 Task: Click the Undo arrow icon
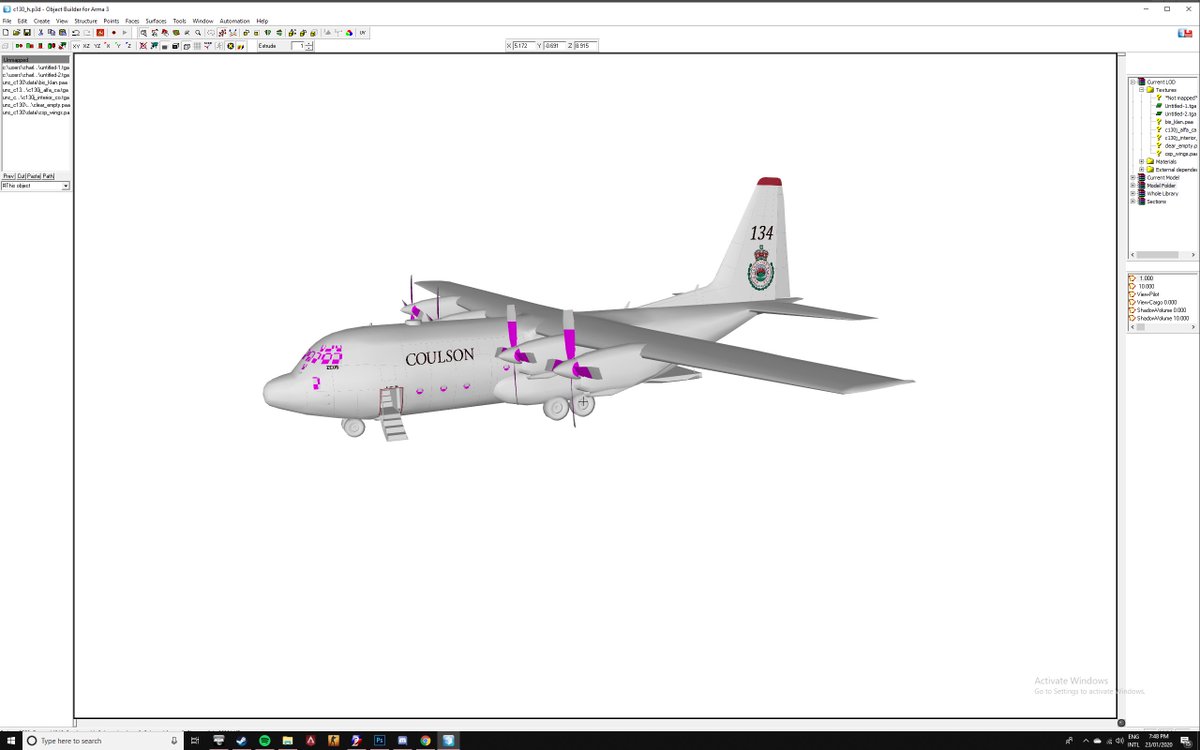[76, 32]
